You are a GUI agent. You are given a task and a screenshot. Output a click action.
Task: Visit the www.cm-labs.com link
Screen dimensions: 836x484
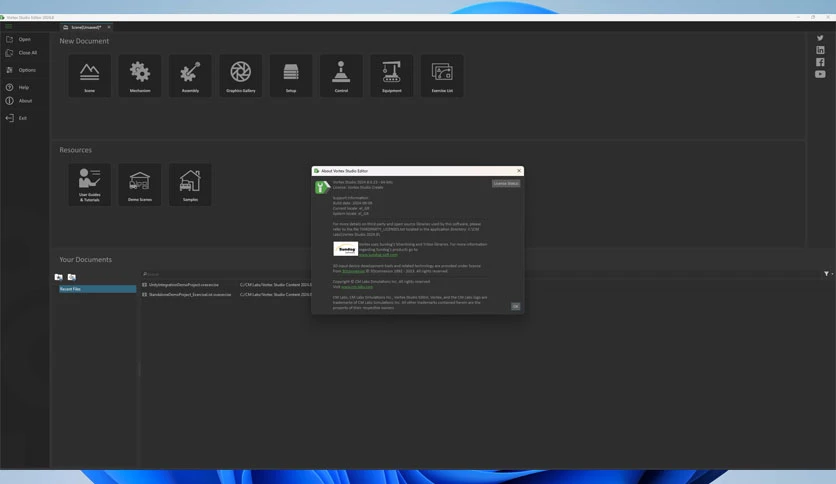click(x=357, y=287)
